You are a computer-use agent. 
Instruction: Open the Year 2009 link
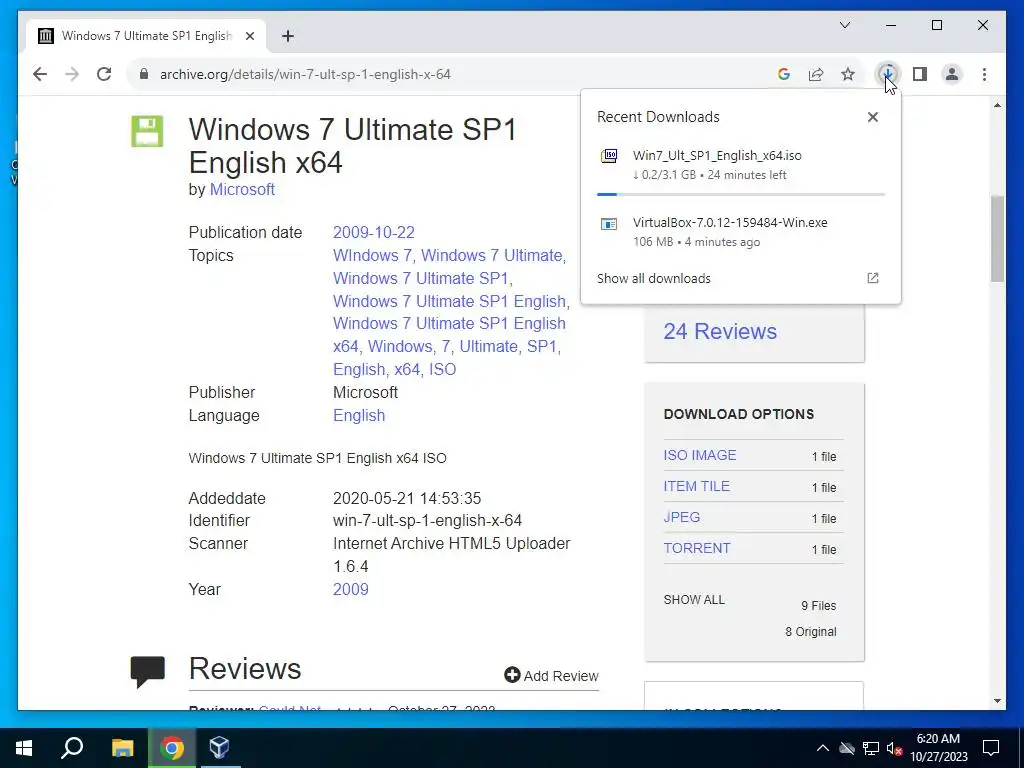[351, 589]
